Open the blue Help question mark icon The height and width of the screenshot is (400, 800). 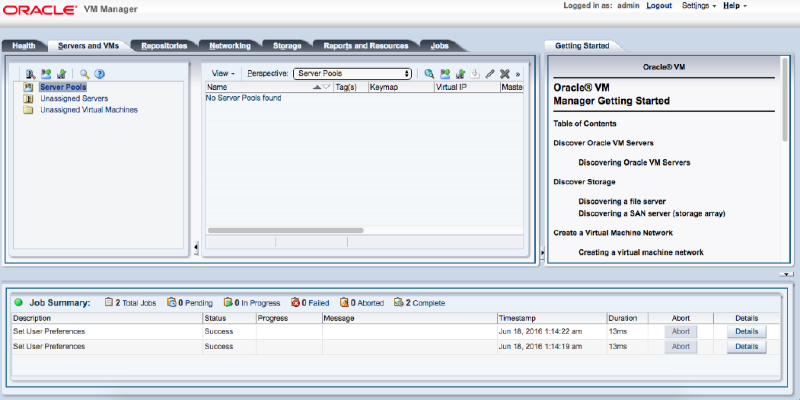[x=100, y=73]
